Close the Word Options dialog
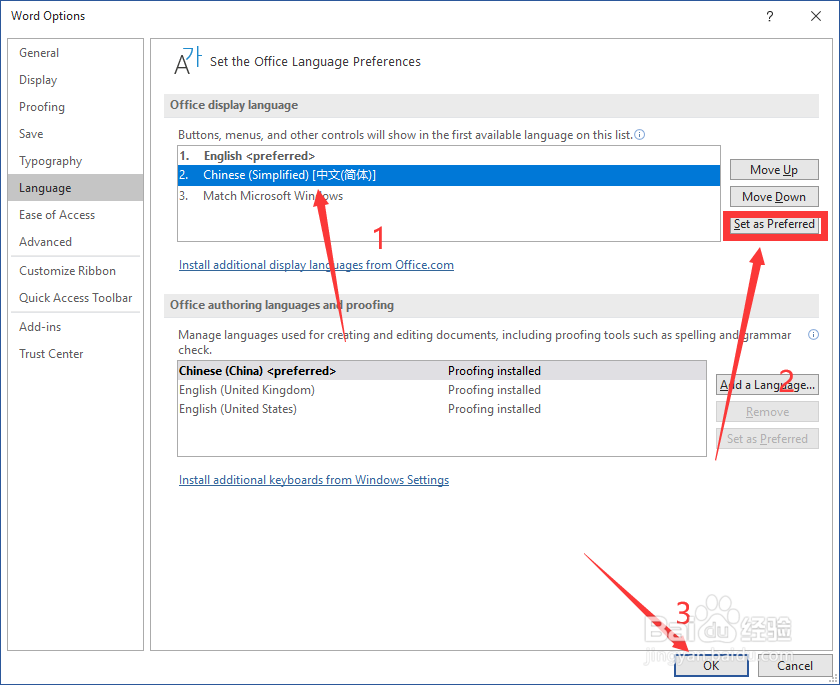Image resolution: width=840 pixels, height=685 pixels. pos(815,16)
